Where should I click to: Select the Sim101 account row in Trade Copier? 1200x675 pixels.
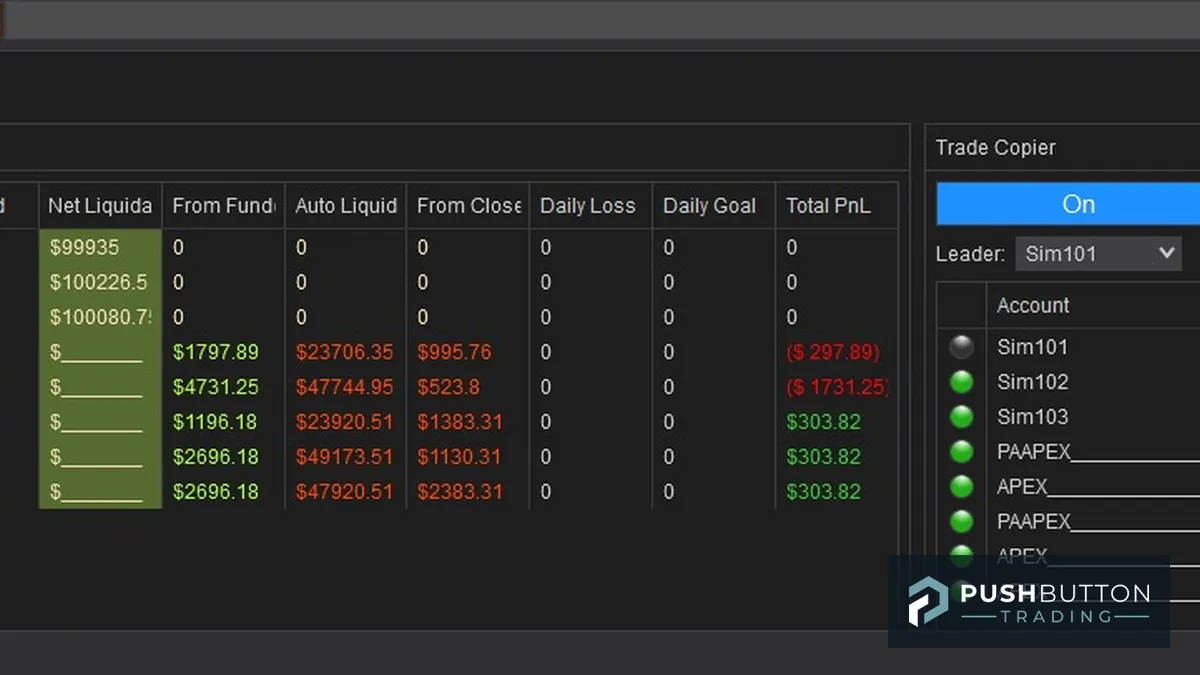[x=1068, y=347]
